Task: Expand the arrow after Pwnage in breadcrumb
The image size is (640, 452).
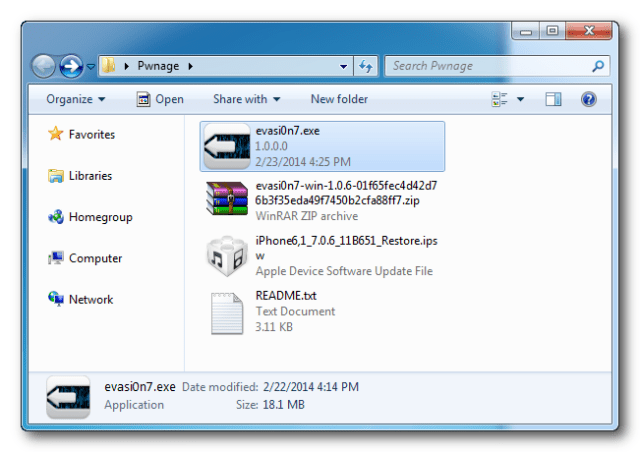Action: point(190,66)
